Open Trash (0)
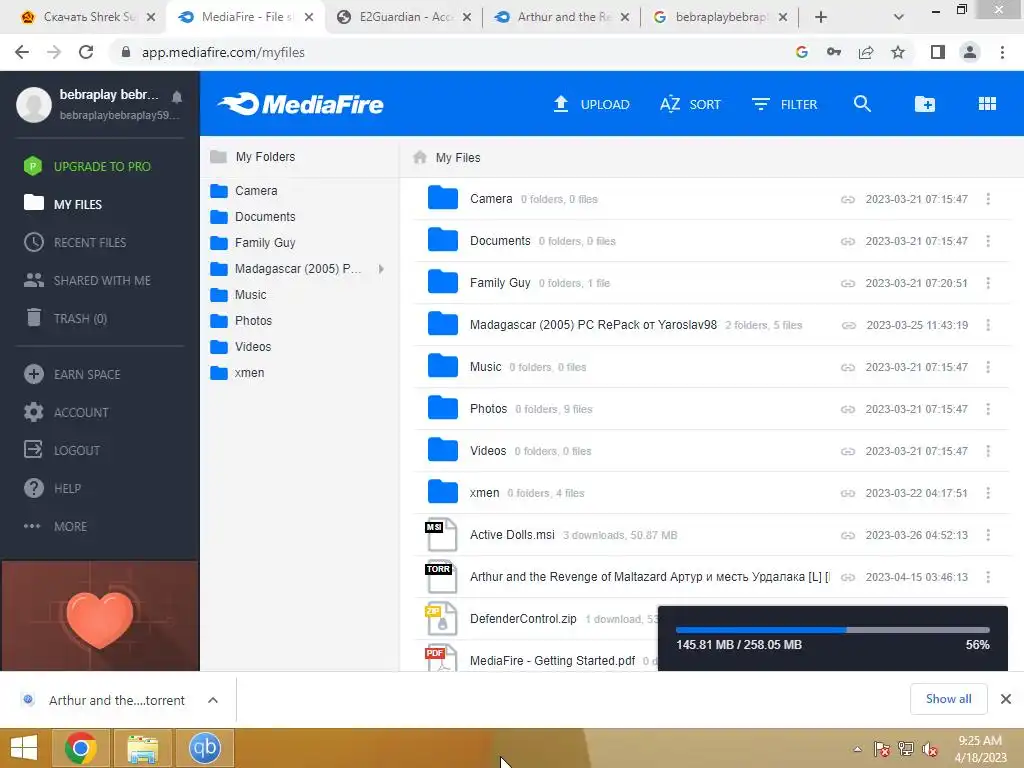The height and width of the screenshot is (768, 1024). (65, 318)
